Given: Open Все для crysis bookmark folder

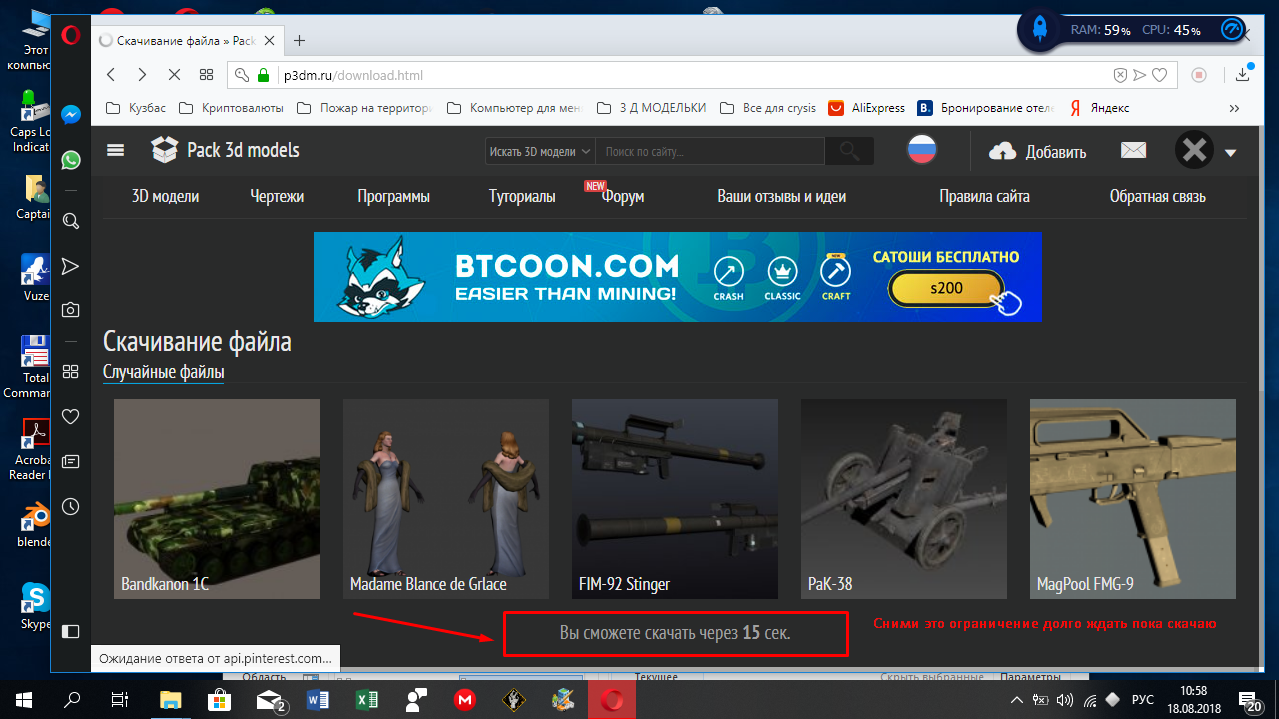Looking at the screenshot, I should [767, 108].
